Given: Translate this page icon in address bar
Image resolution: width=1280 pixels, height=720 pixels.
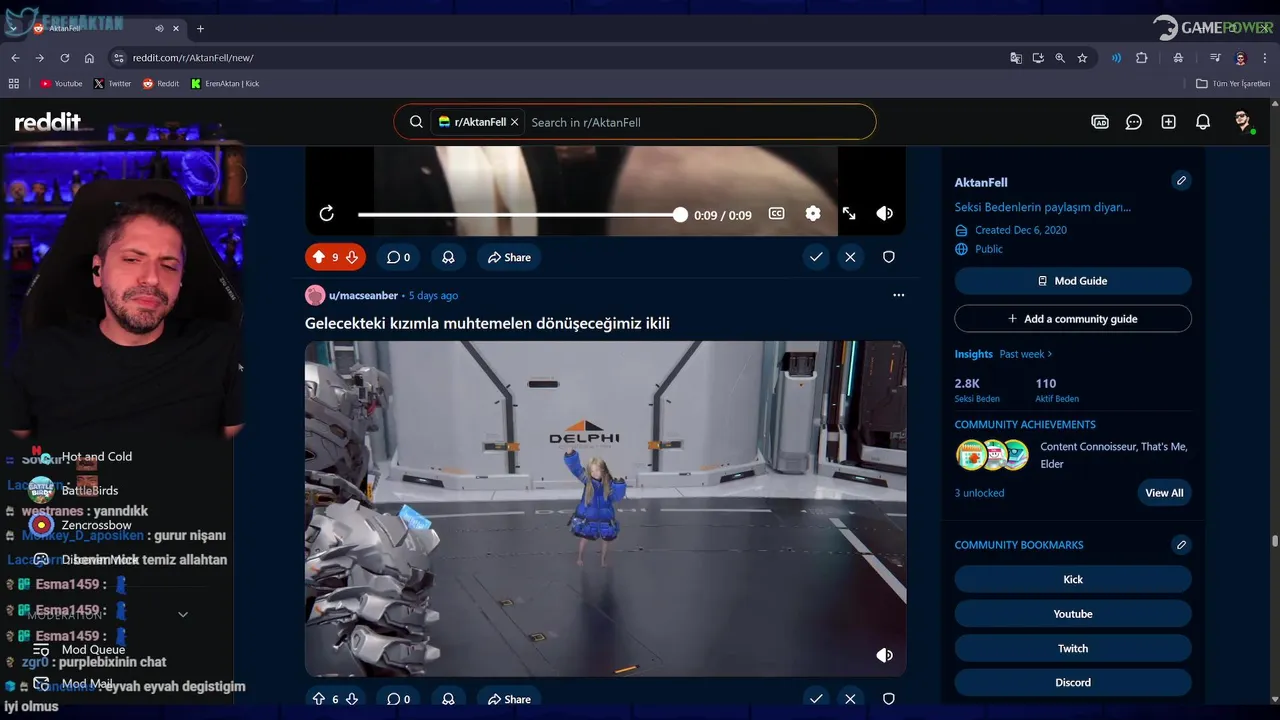Looking at the screenshot, I should 1016,58.
